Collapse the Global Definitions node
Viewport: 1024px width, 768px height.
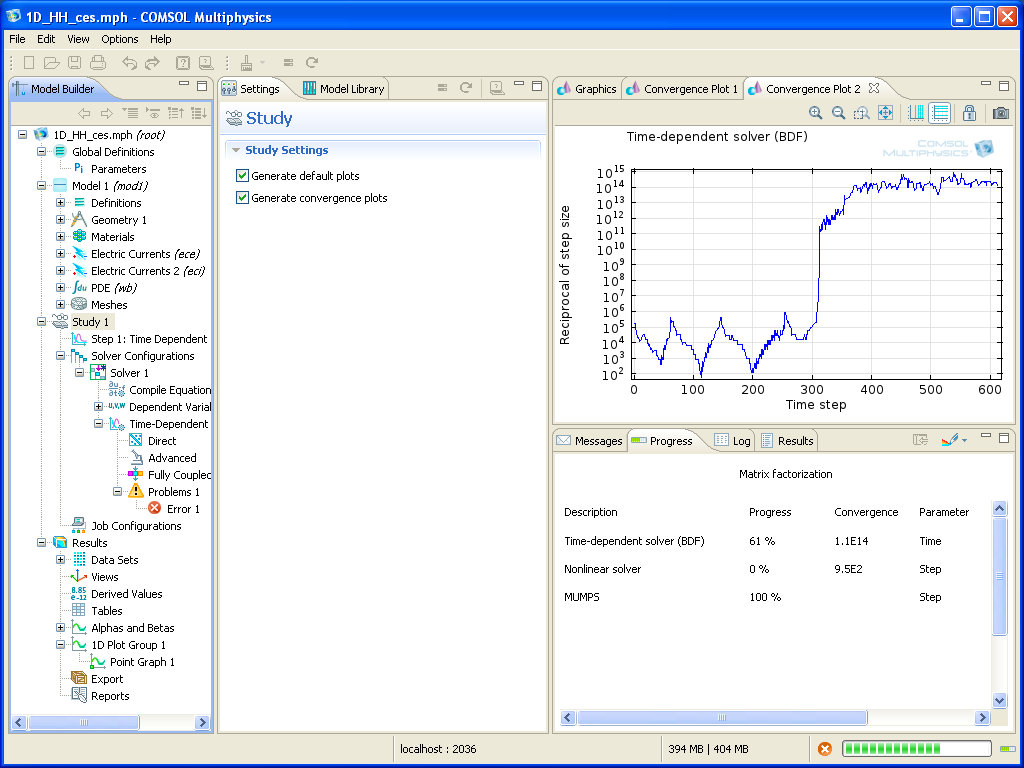pyautogui.click(x=41, y=152)
